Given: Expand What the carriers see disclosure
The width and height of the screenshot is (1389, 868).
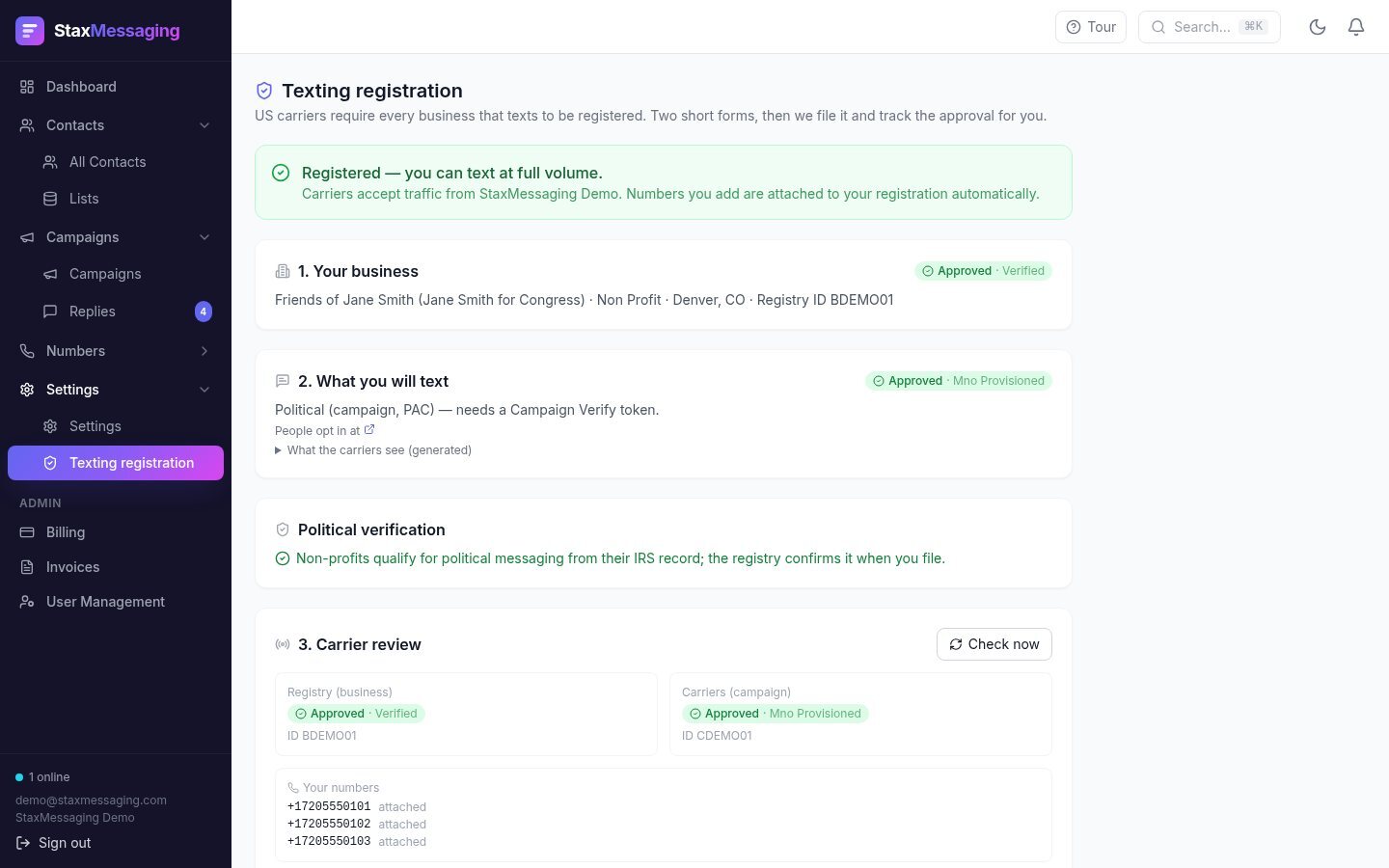Looking at the screenshot, I should point(373,450).
